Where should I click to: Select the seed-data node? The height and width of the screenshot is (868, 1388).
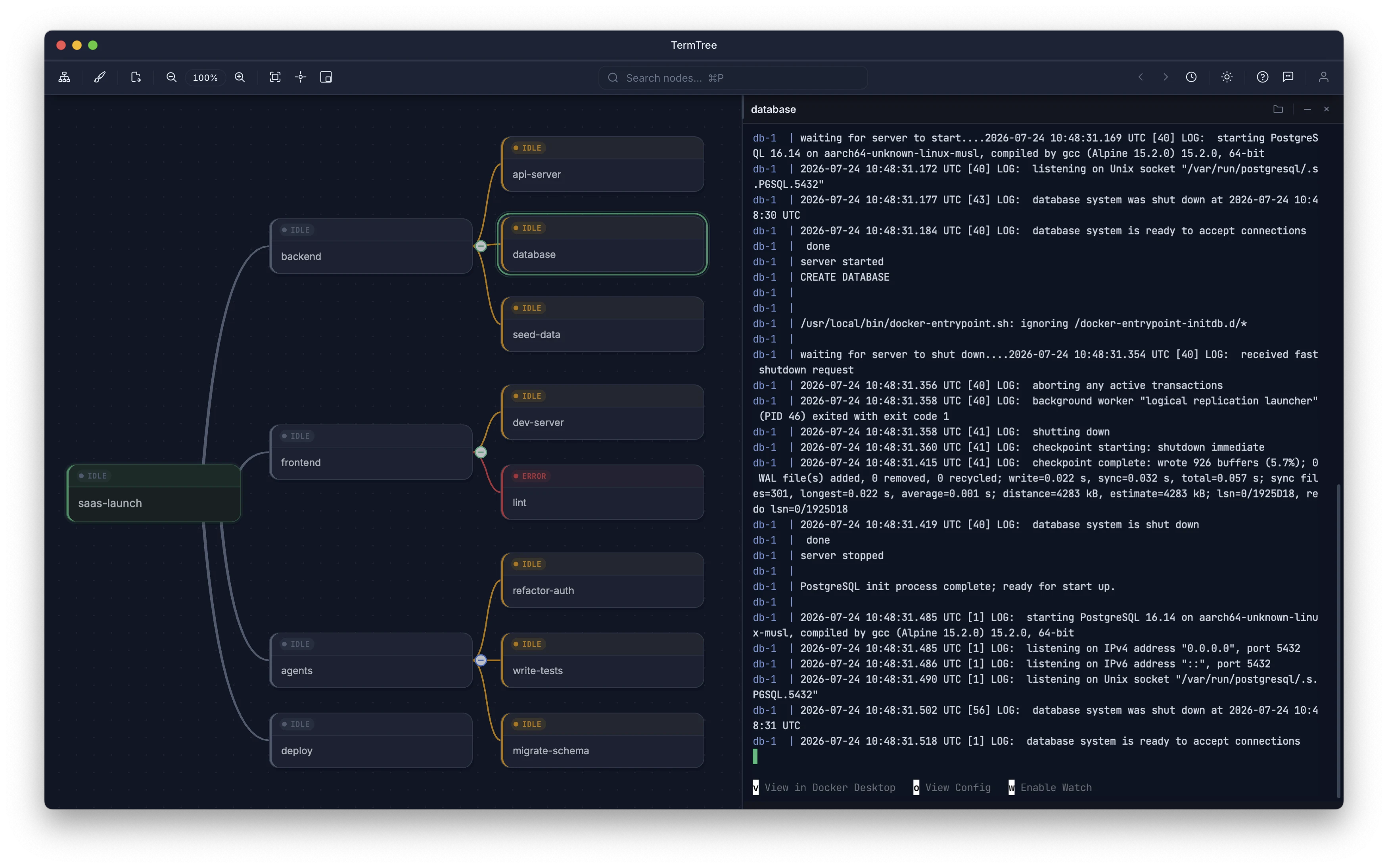(x=602, y=324)
